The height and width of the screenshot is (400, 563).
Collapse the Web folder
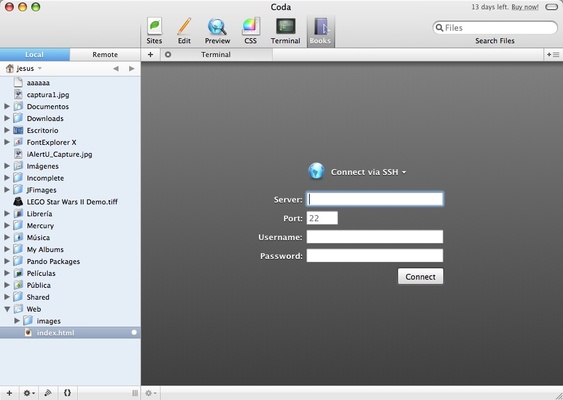click(7, 309)
